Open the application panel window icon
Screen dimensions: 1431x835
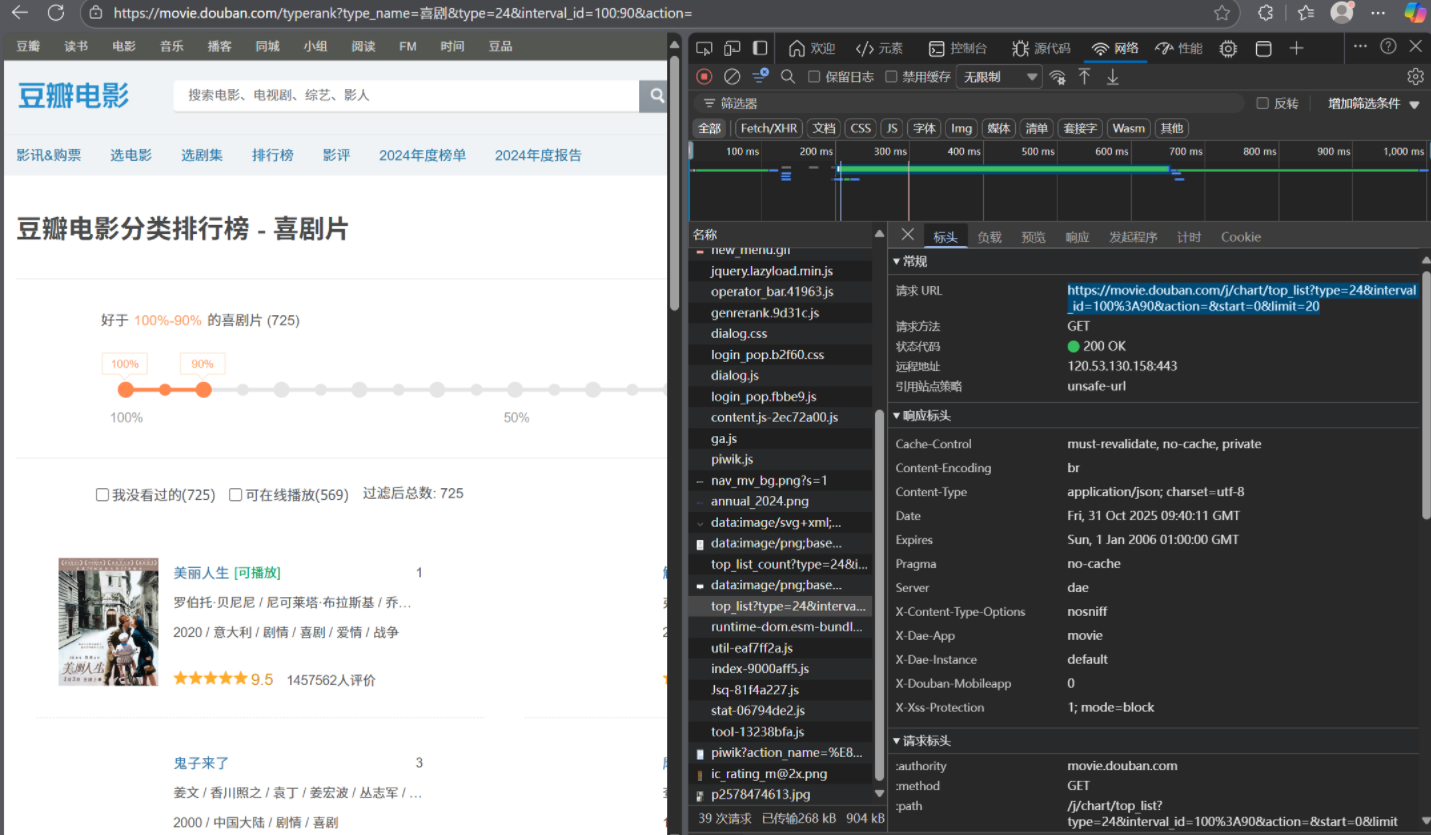pos(1264,48)
